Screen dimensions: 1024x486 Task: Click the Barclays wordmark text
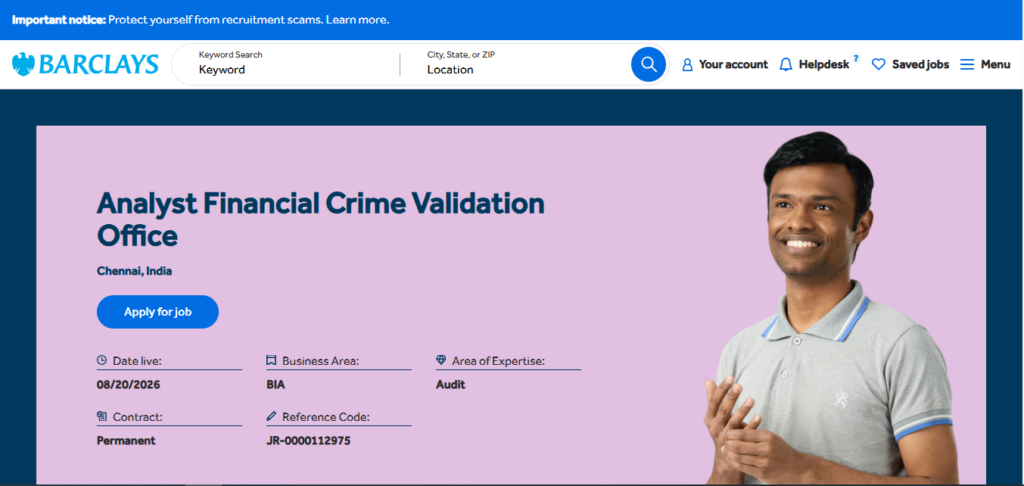(x=99, y=65)
